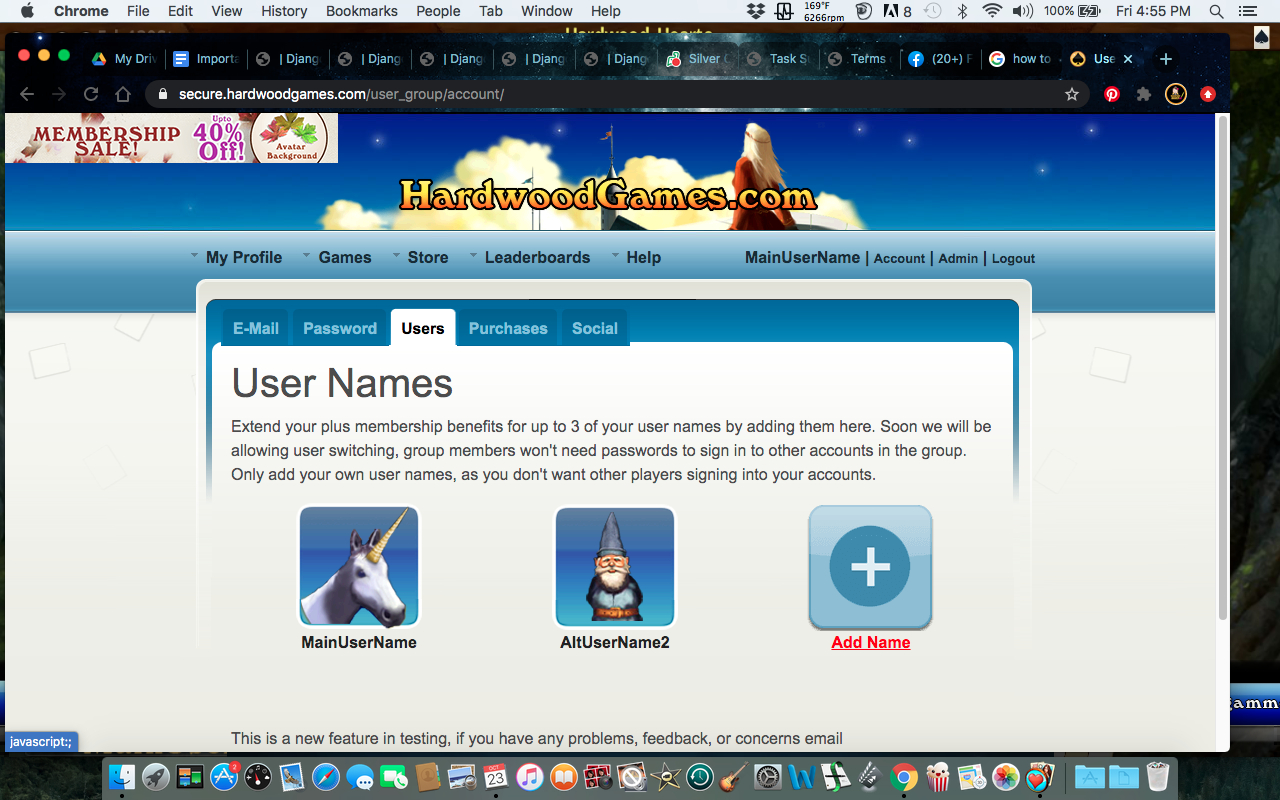This screenshot has height=800, width=1280.
Task: Open Spotlight search magnifier icon
Action: click(x=1217, y=11)
